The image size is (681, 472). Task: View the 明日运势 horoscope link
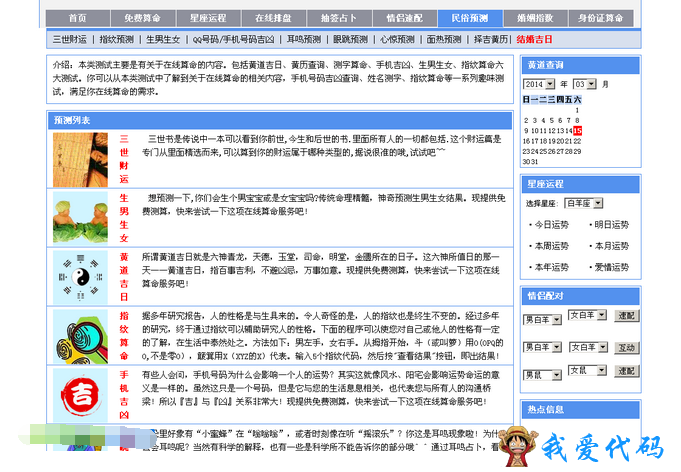[x=612, y=224]
